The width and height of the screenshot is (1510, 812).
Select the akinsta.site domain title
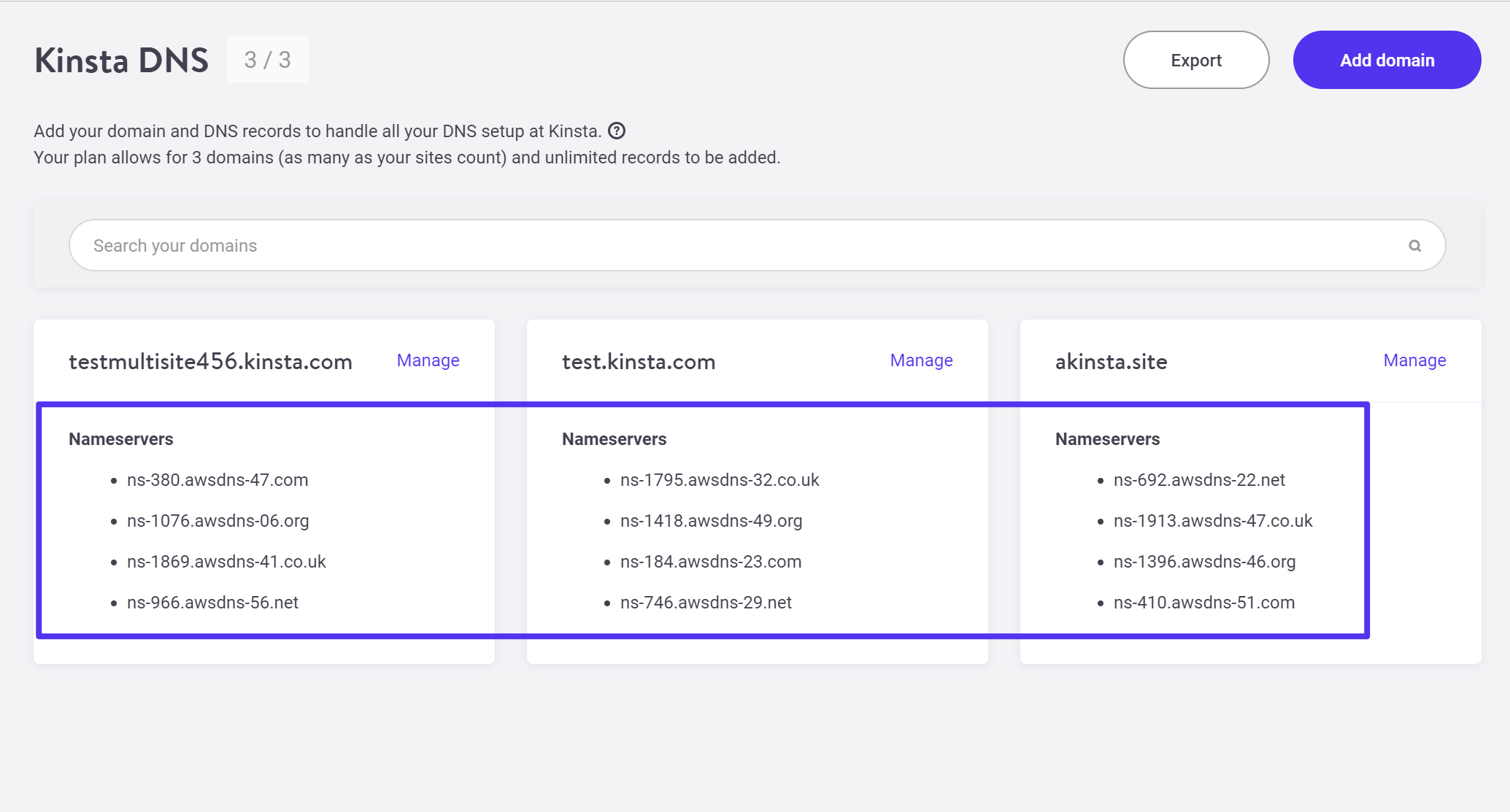coord(1111,362)
